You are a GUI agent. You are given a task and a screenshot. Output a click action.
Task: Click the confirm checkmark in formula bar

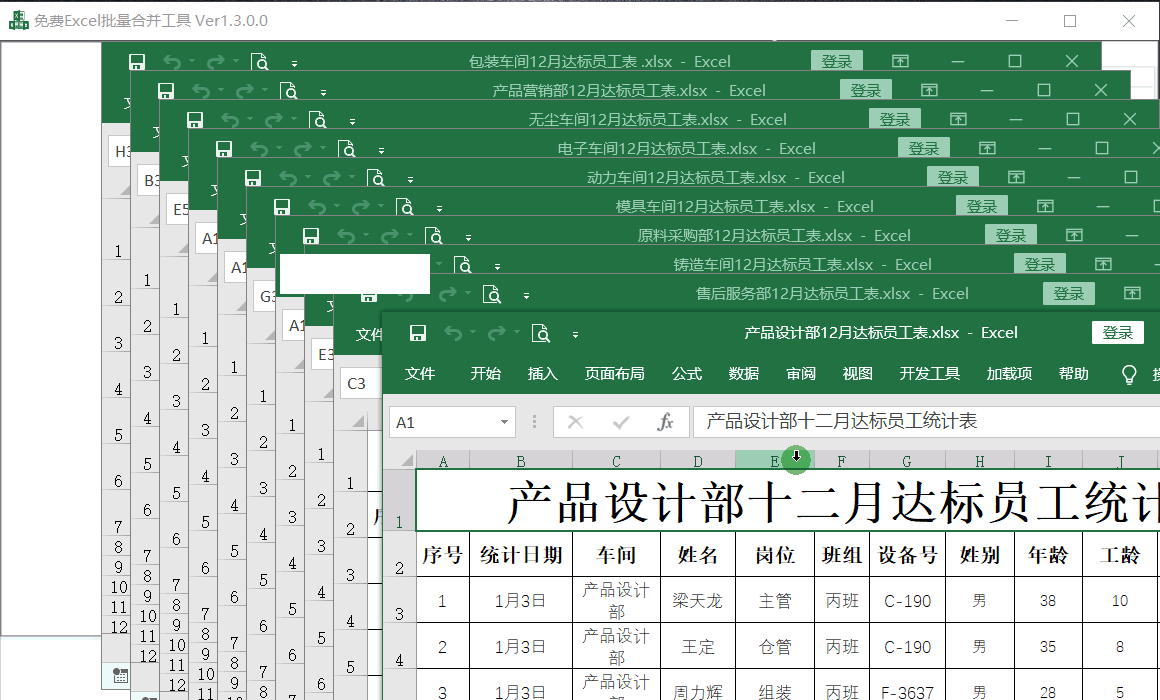(x=621, y=423)
